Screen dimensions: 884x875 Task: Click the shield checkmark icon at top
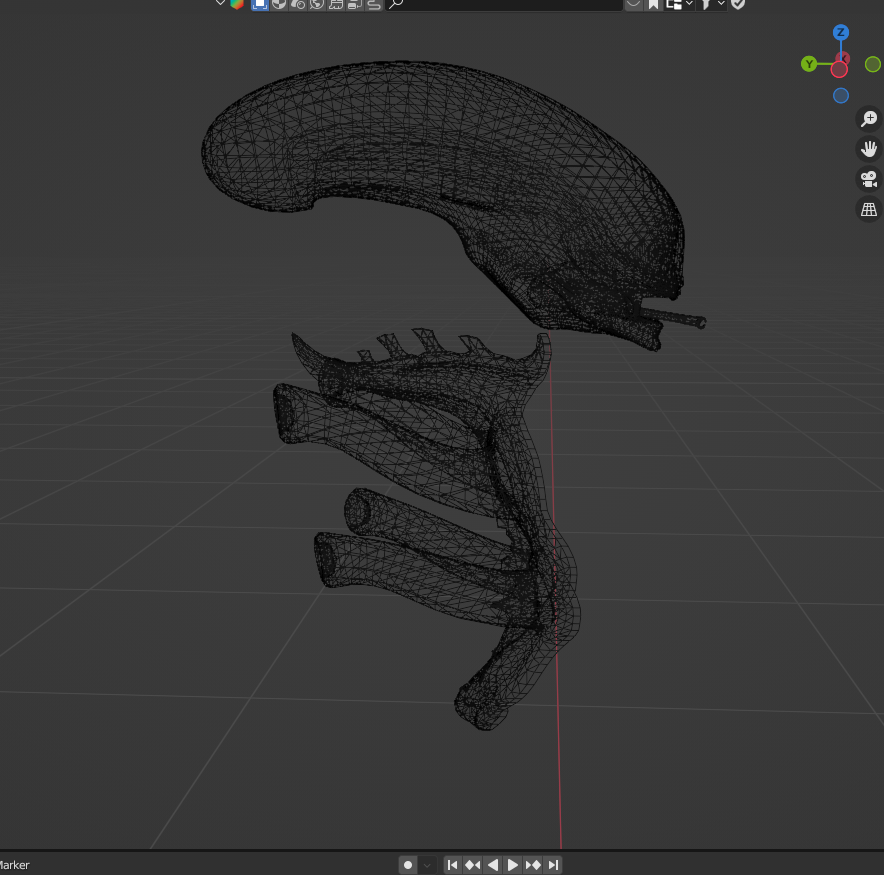point(738,5)
